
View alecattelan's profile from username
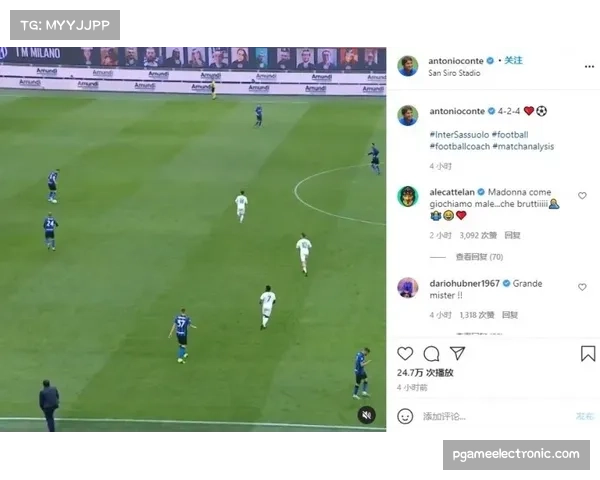point(452,192)
